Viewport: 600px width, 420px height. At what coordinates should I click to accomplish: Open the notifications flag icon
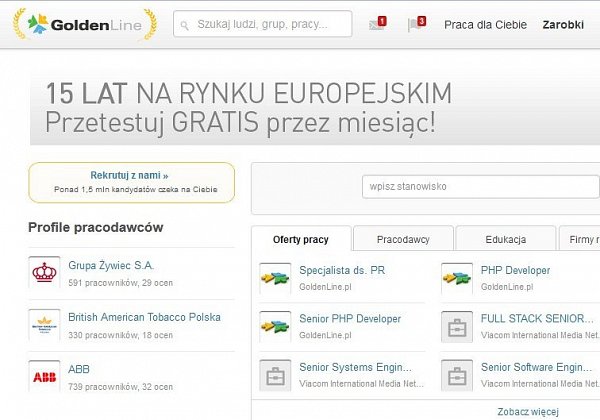coord(417,24)
